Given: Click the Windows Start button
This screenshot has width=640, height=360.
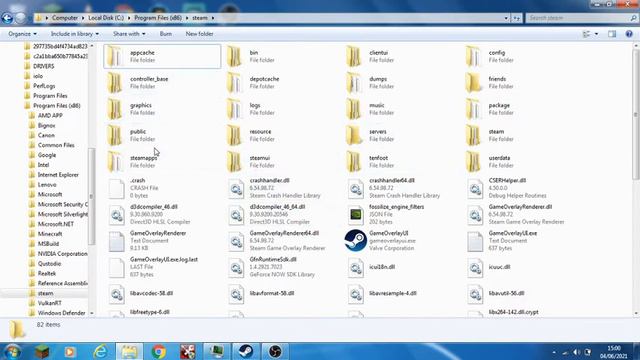Looking at the screenshot, I should [x=12, y=351].
